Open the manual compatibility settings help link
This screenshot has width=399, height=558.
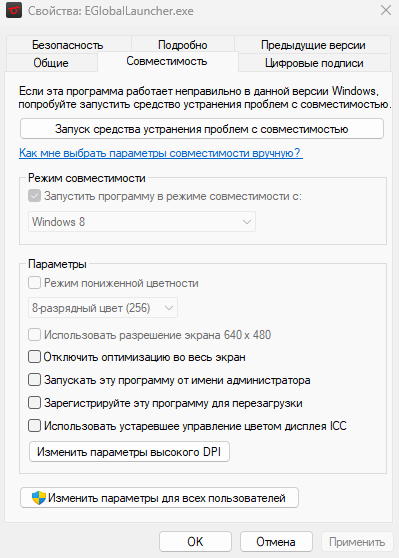[161, 153]
